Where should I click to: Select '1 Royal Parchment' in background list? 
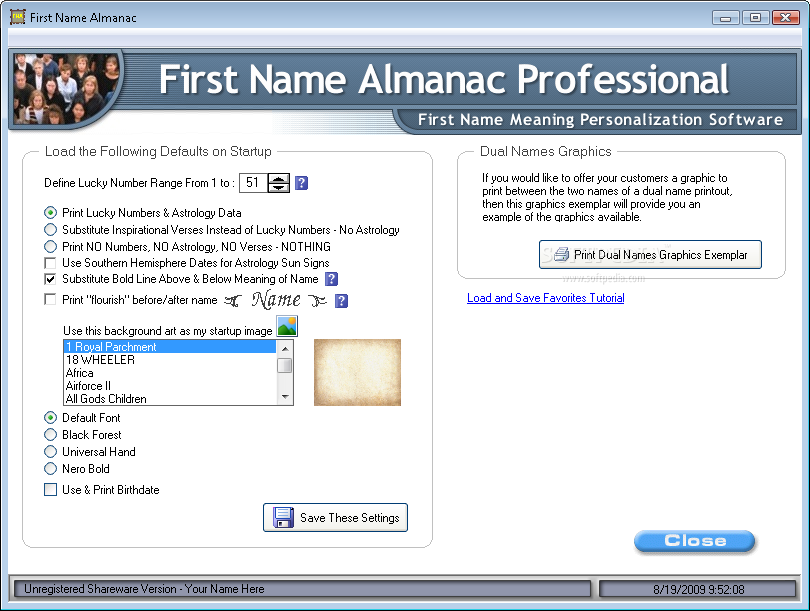[170, 347]
